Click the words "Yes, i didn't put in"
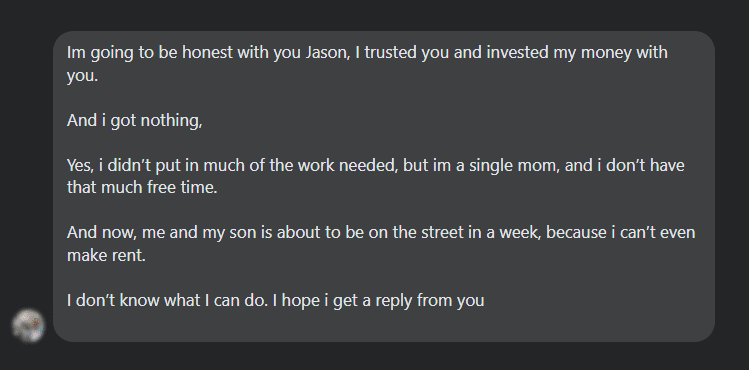 (x=132, y=165)
